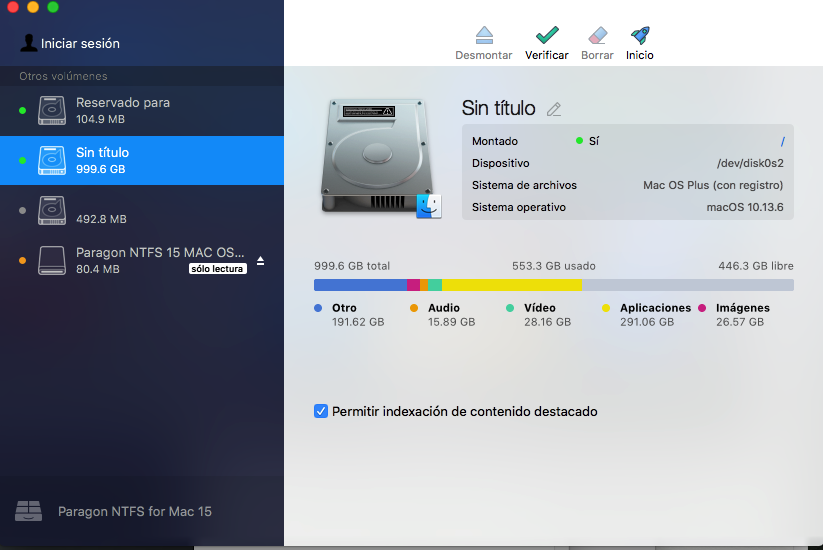Click the Desmontar eject icon
This screenshot has width=823, height=550.
(x=484, y=35)
